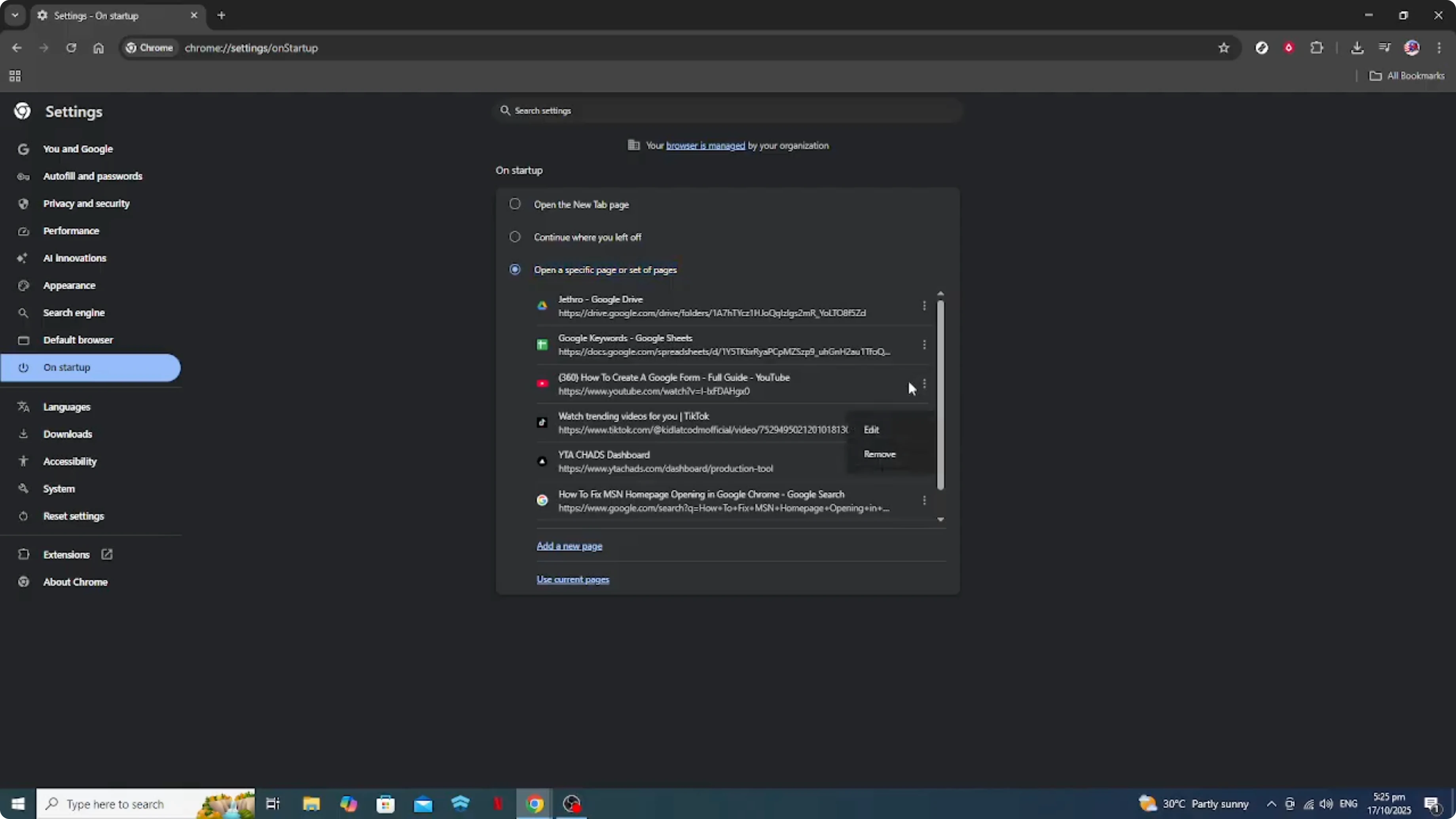The width and height of the screenshot is (1456, 819).
Task: Click Use current pages link
Action: click(x=573, y=579)
